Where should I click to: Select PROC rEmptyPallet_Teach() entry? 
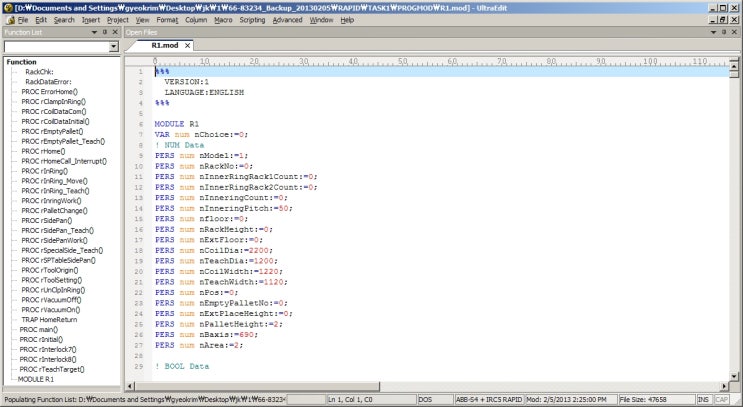(x=63, y=142)
